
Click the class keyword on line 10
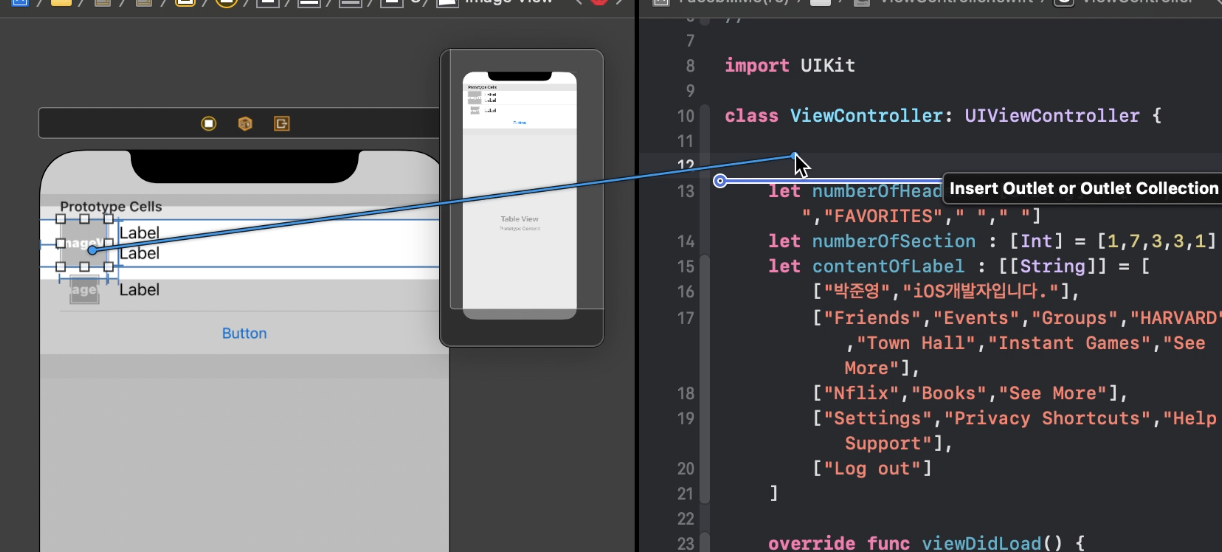pos(752,116)
